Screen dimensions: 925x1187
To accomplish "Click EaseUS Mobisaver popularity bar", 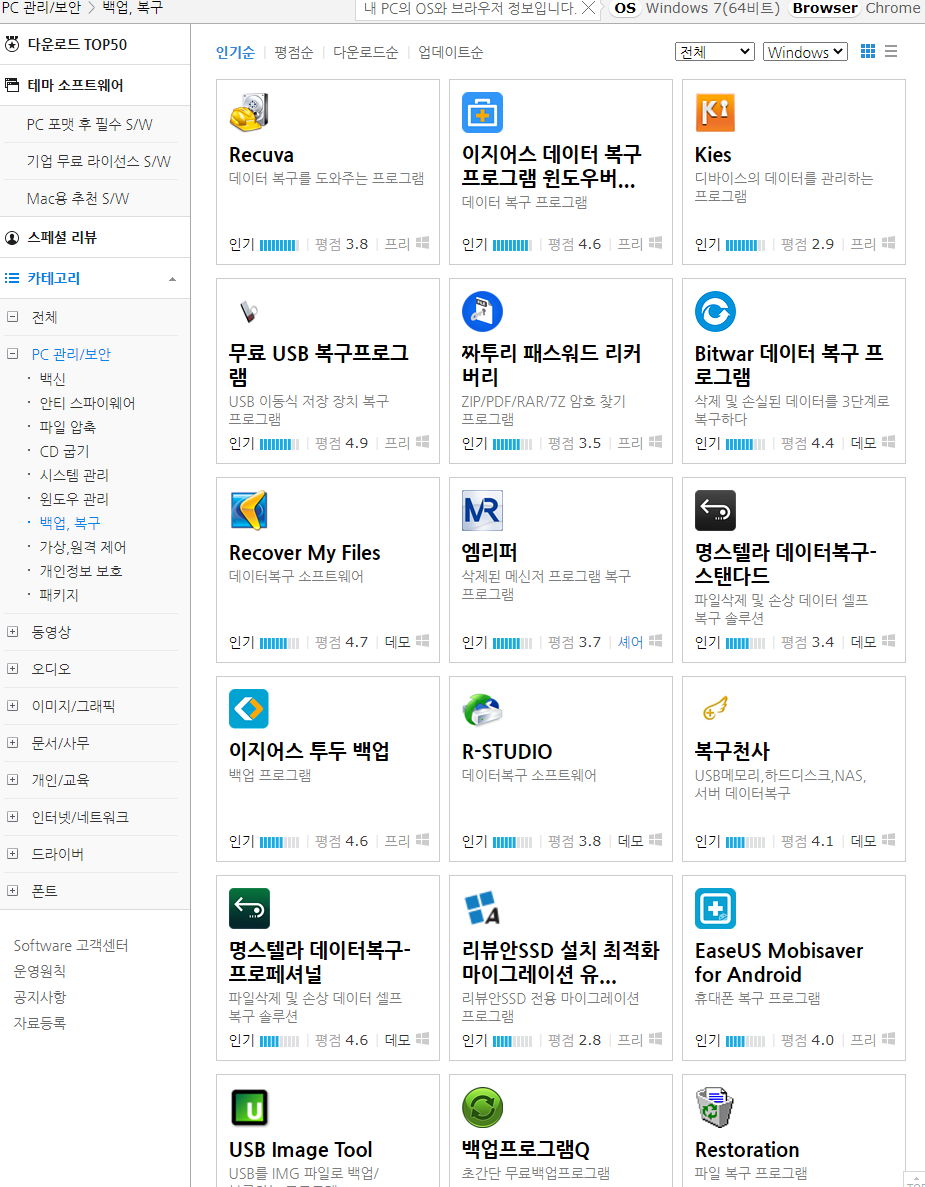I will [746, 1041].
